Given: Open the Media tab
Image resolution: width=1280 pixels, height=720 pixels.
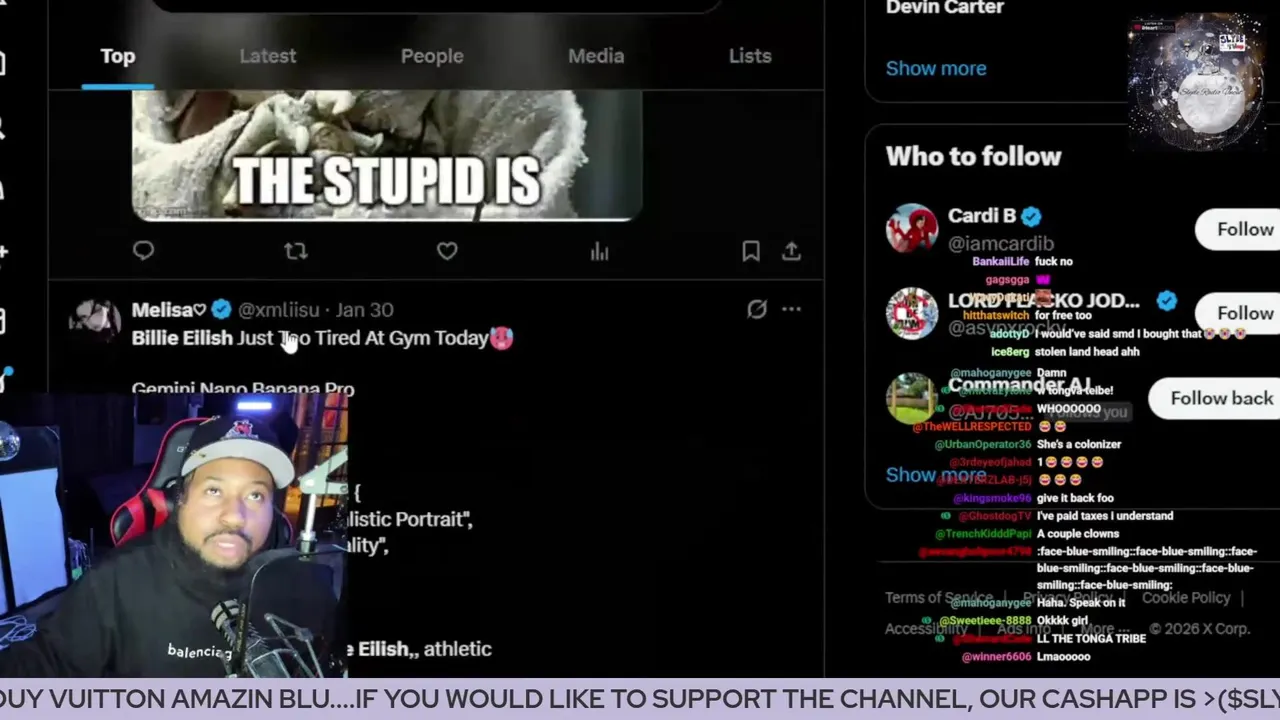Looking at the screenshot, I should [596, 56].
